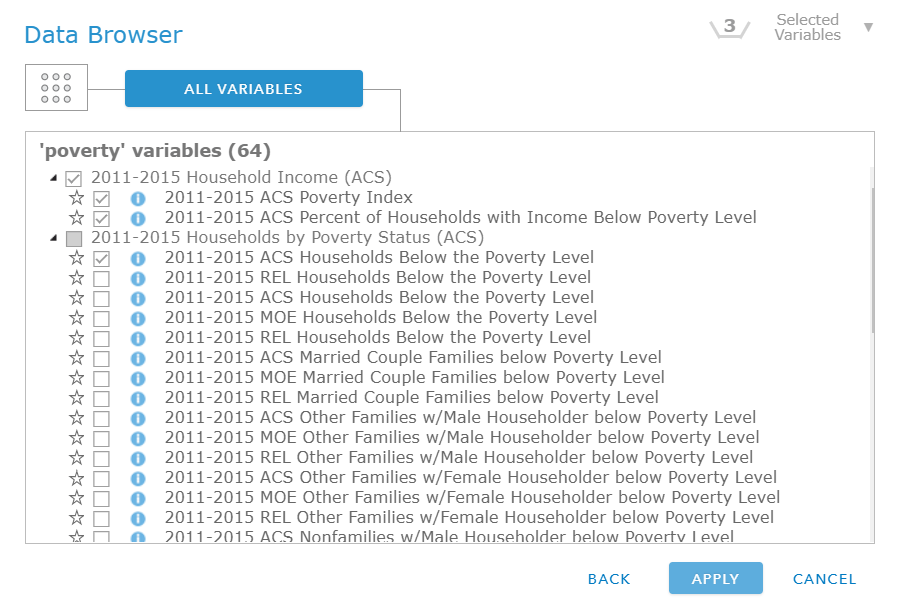Image resolution: width=900 pixels, height=600 pixels.
Task: Favorite the ACS Poverty Index variable
Action: tap(76, 198)
